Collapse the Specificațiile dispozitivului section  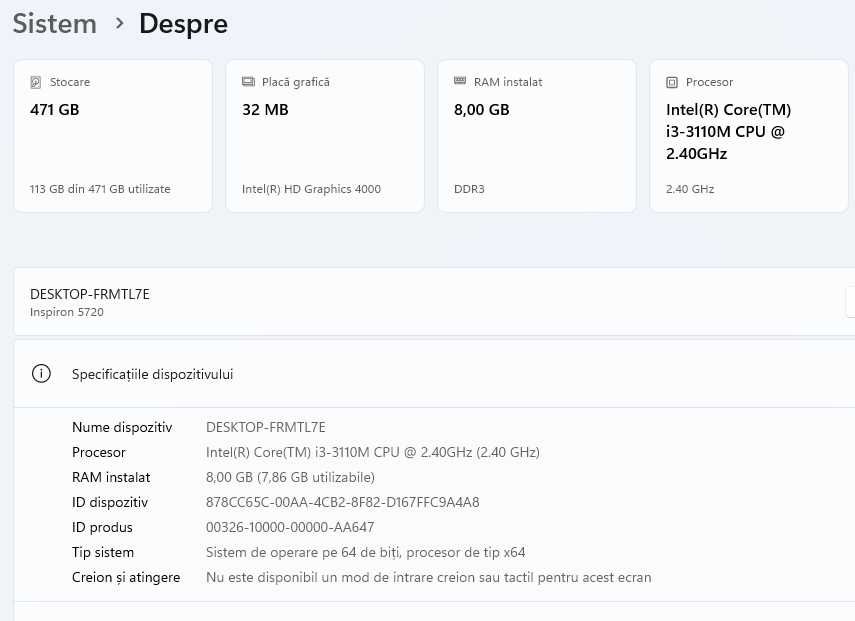click(x=435, y=374)
